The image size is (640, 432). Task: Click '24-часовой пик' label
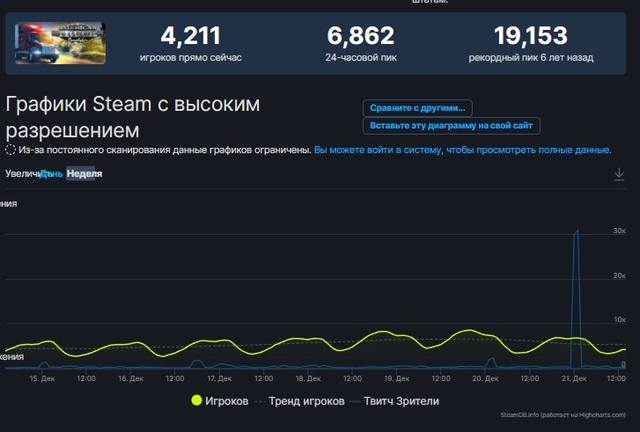[361, 58]
